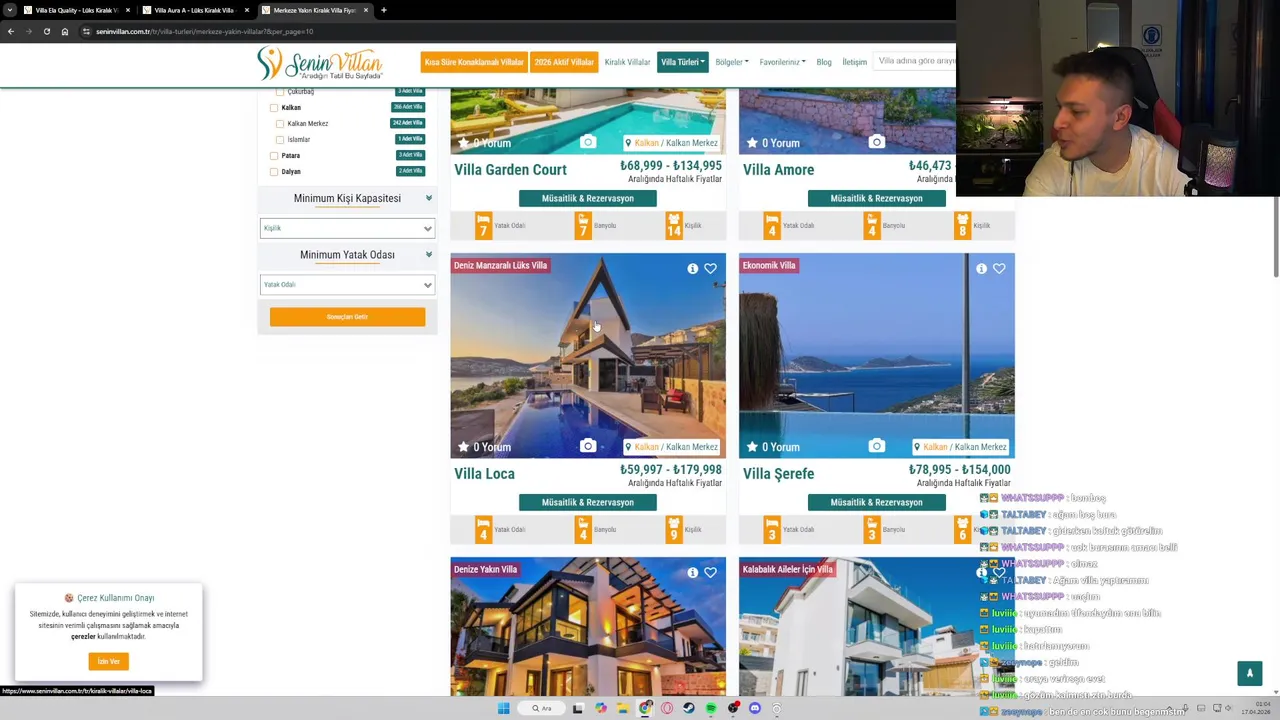1280x720 pixels.
Task: Check the Patara region checkbox
Action: tap(274, 155)
